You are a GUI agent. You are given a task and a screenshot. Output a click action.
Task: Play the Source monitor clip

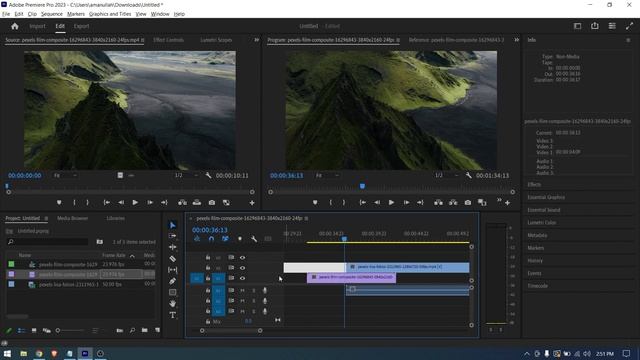pyautogui.click(x=135, y=202)
